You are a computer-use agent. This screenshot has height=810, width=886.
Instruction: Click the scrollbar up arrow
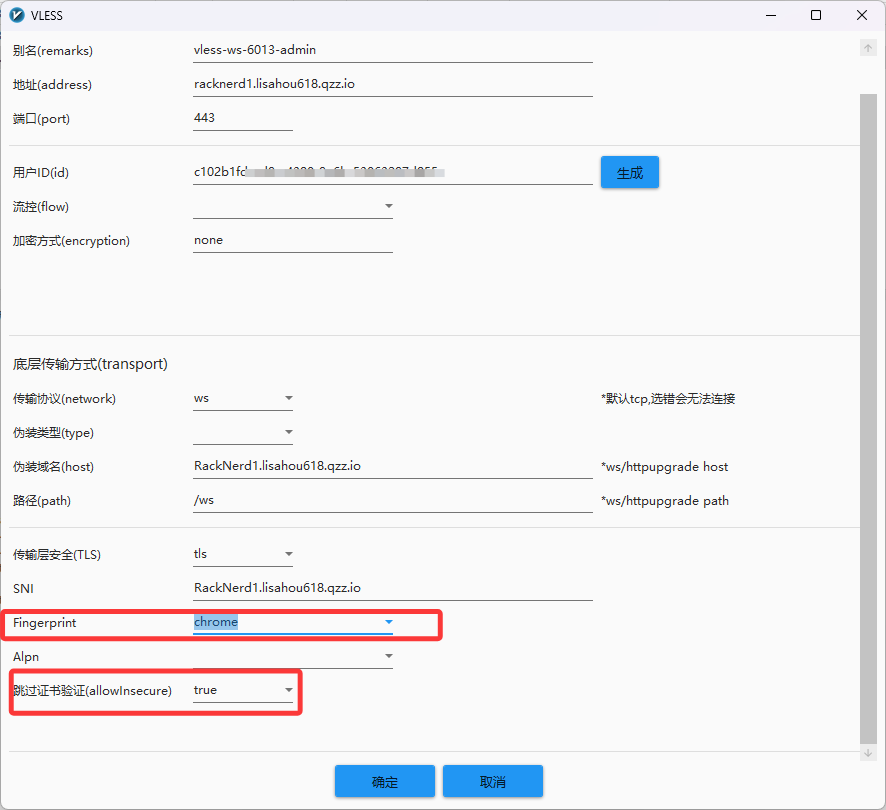tap(867, 48)
